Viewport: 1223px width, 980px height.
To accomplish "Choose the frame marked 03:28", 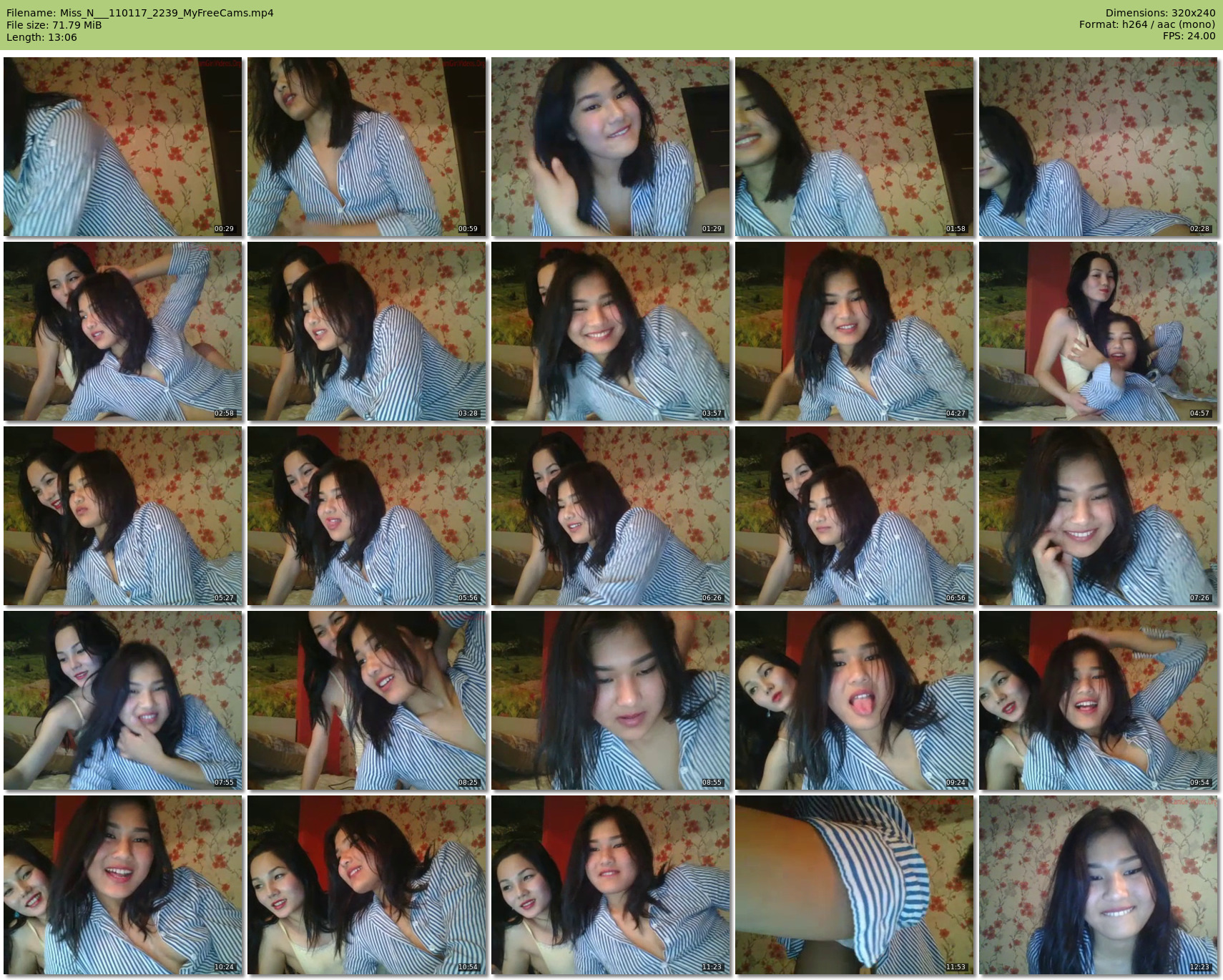I will pyautogui.click(x=367, y=331).
